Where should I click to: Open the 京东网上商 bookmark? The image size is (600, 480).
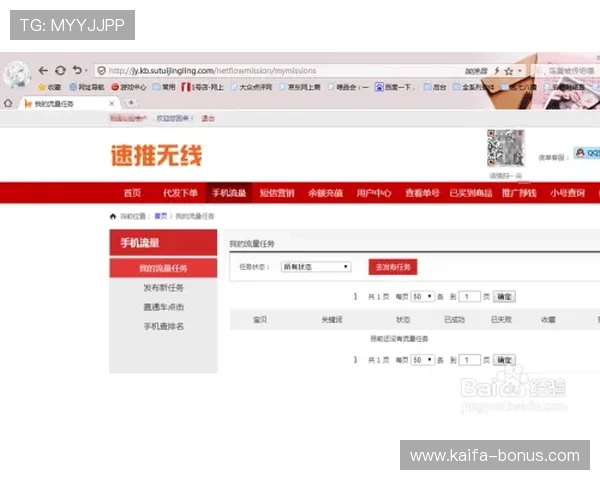tap(300, 87)
